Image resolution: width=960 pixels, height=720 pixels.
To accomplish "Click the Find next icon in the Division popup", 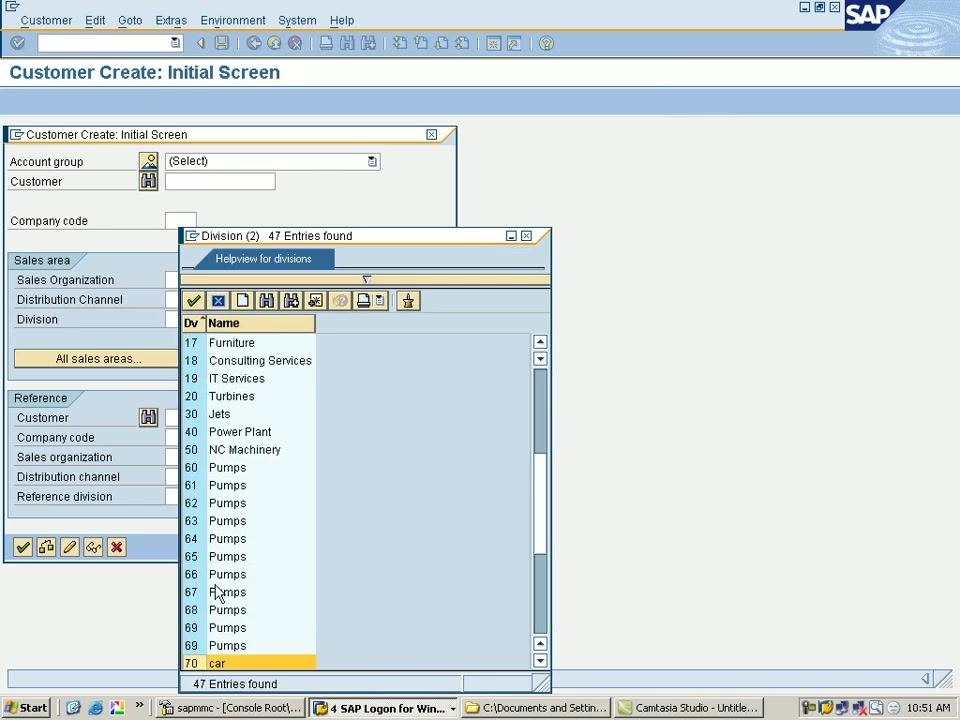I will 291,301.
